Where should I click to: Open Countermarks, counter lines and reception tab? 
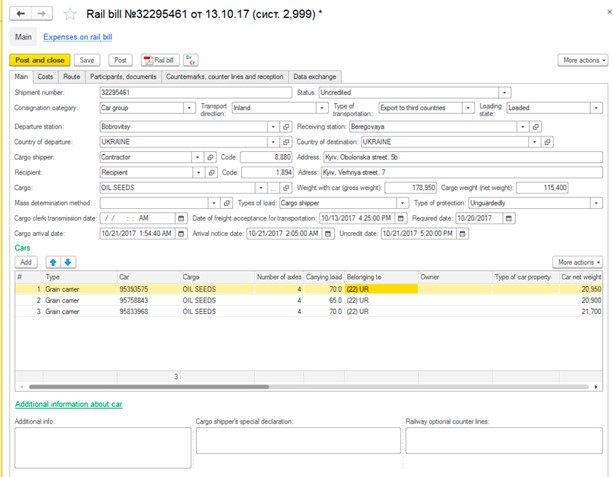pos(224,77)
